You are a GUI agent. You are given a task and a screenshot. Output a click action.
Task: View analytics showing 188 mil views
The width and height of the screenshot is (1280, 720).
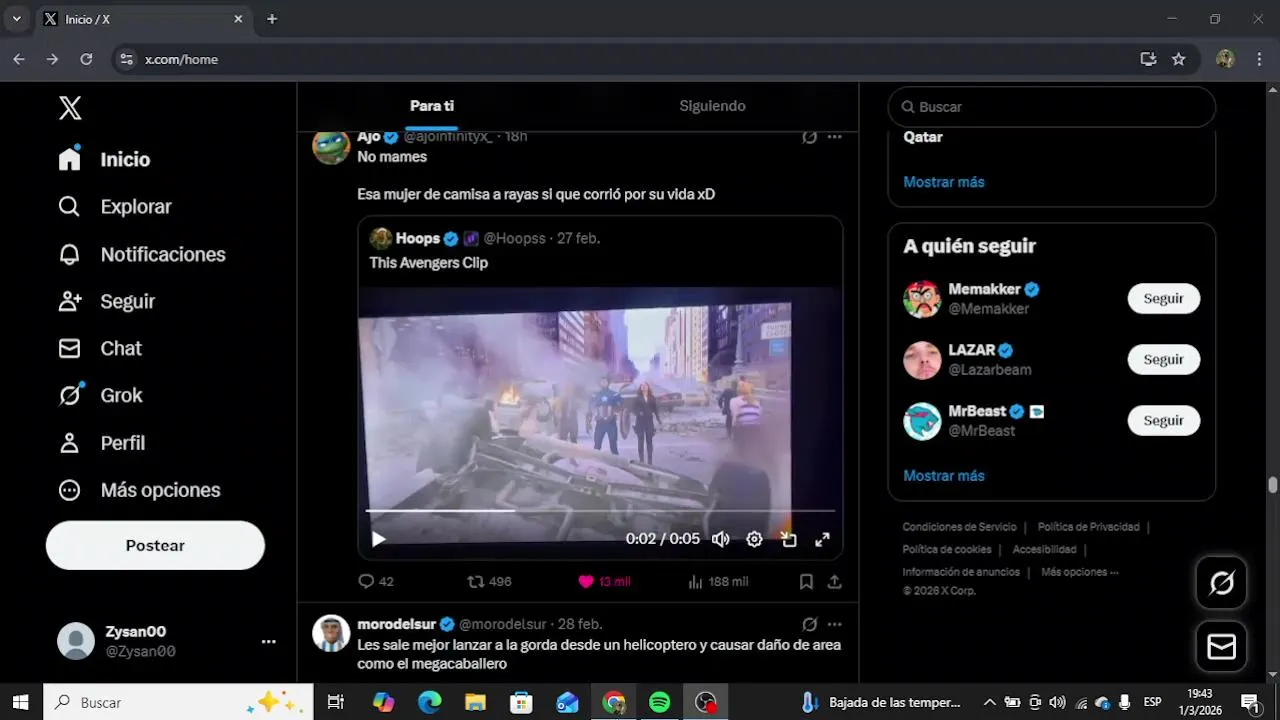pos(718,581)
